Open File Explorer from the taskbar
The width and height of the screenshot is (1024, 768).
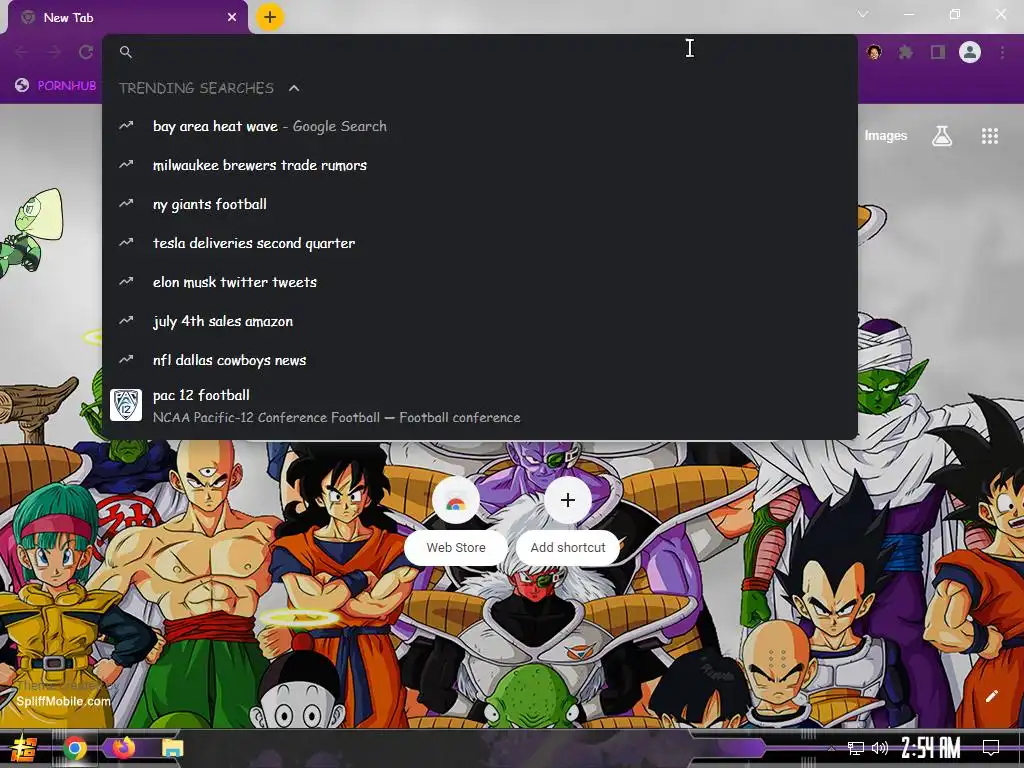point(172,748)
